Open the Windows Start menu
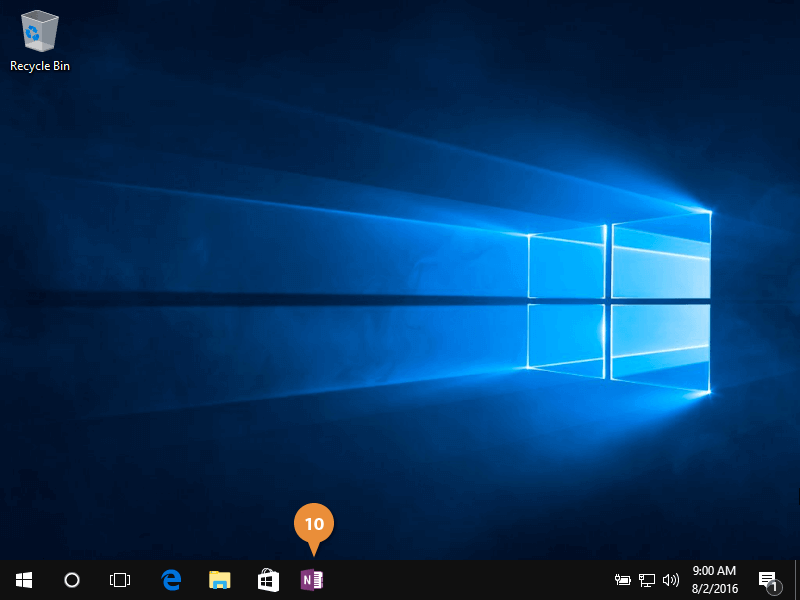The image size is (800, 600). 23,580
